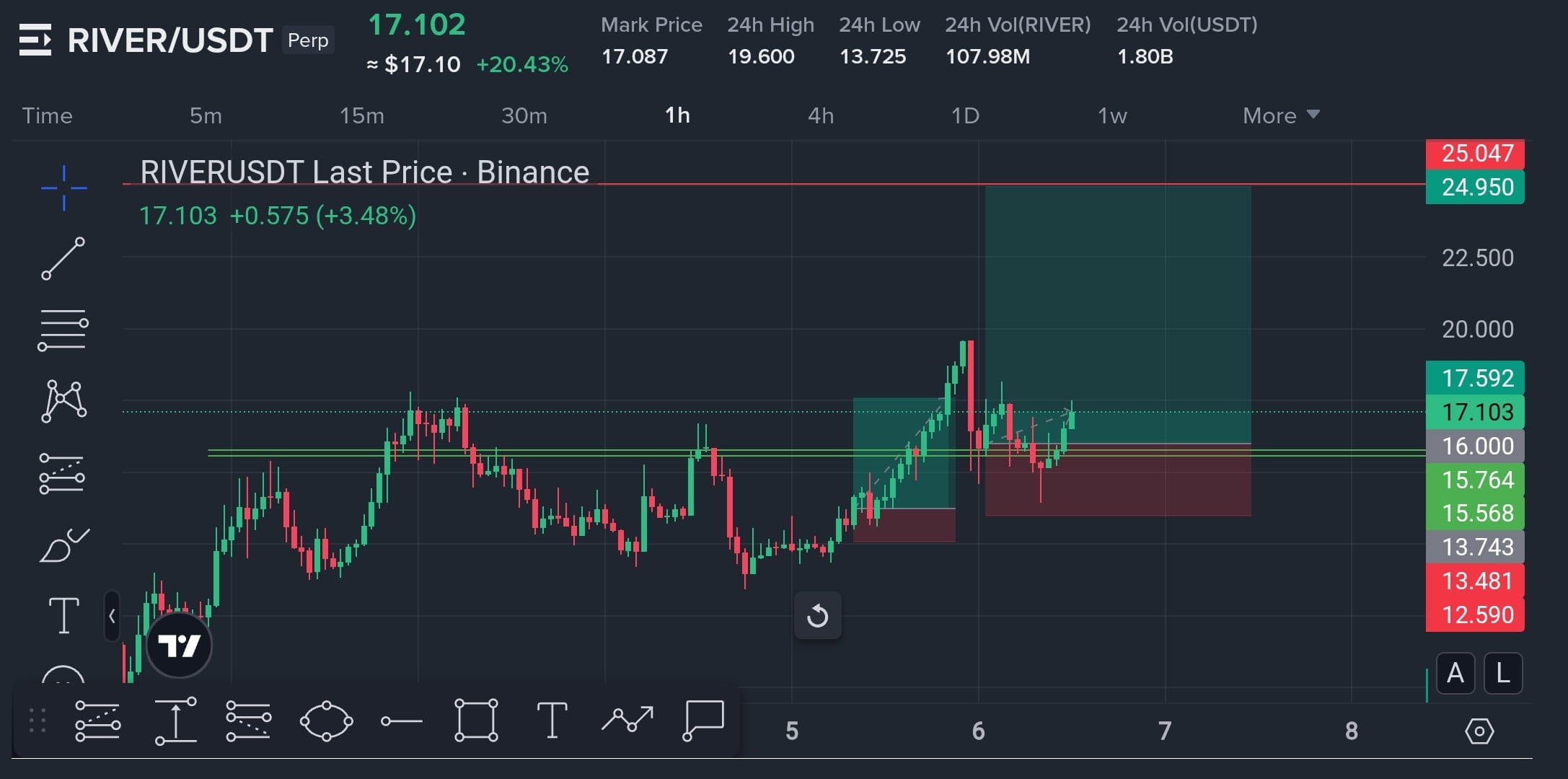The height and width of the screenshot is (779, 1568).
Task: Switch to the 4h timeframe
Action: 821,115
